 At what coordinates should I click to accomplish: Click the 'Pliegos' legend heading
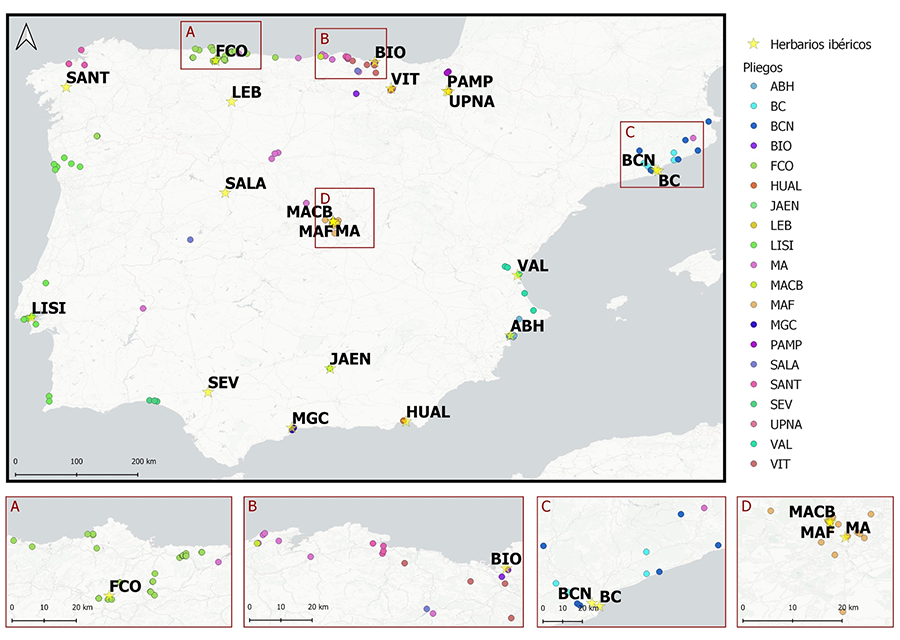pos(763,67)
